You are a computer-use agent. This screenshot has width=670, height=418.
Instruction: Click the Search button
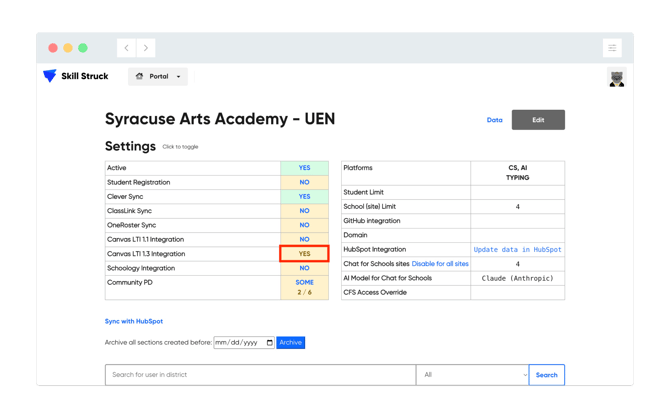click(x=546, y=375)
